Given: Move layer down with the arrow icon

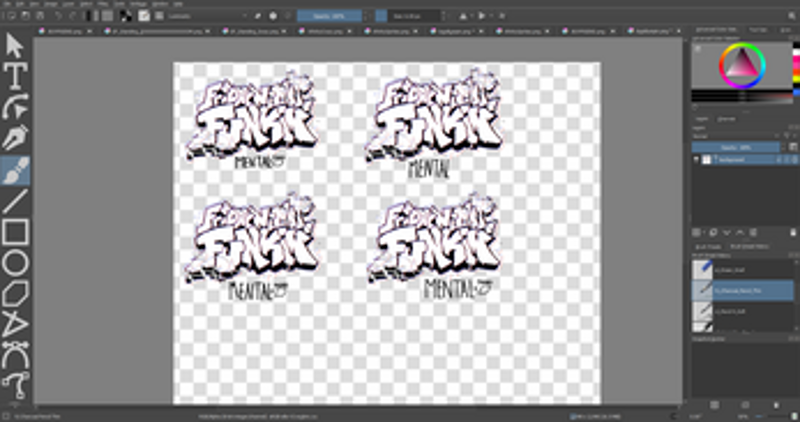Looking at the screenshot, I should [x=727, y=233].
